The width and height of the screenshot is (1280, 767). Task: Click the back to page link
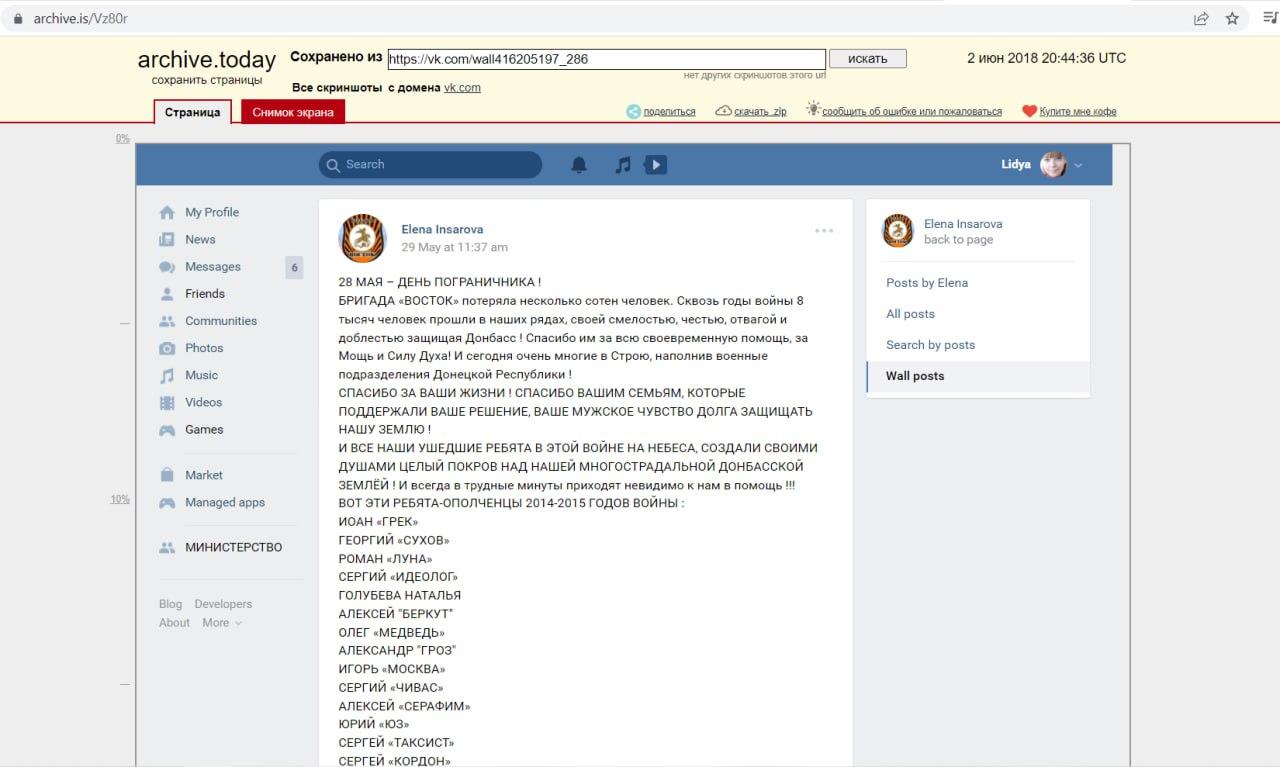coord(958,240)
